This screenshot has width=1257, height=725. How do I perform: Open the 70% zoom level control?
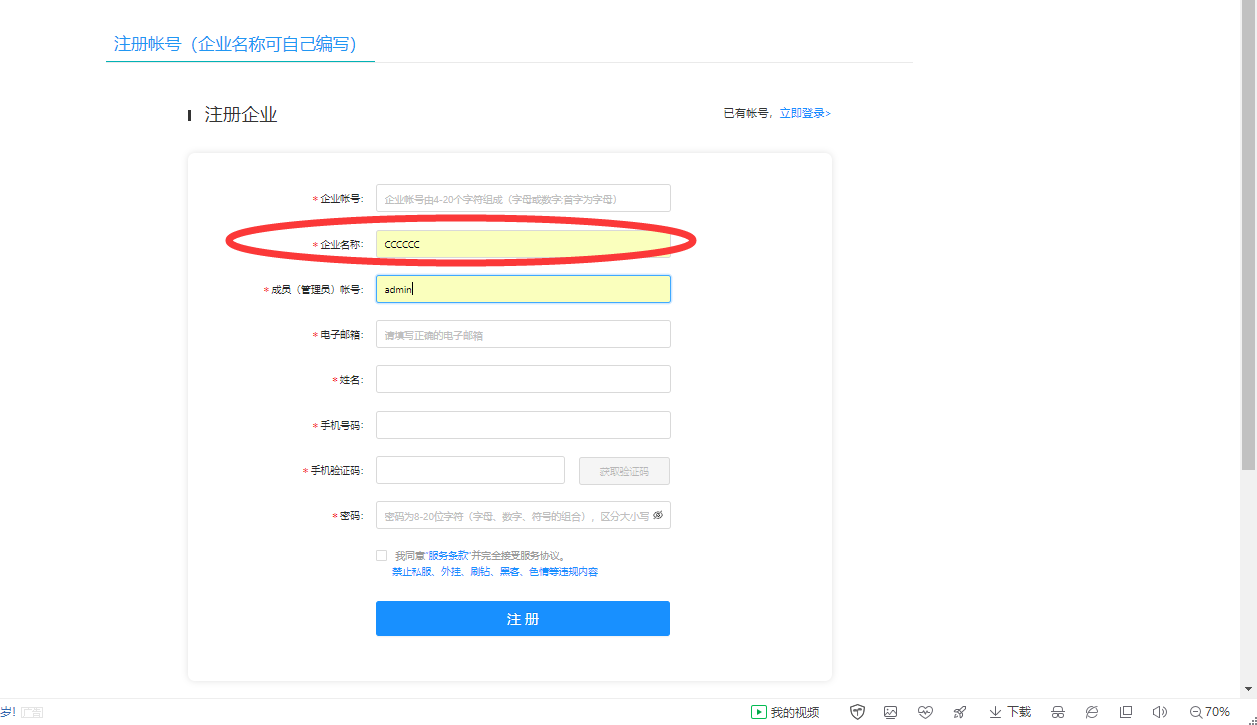coord(1210,712)
